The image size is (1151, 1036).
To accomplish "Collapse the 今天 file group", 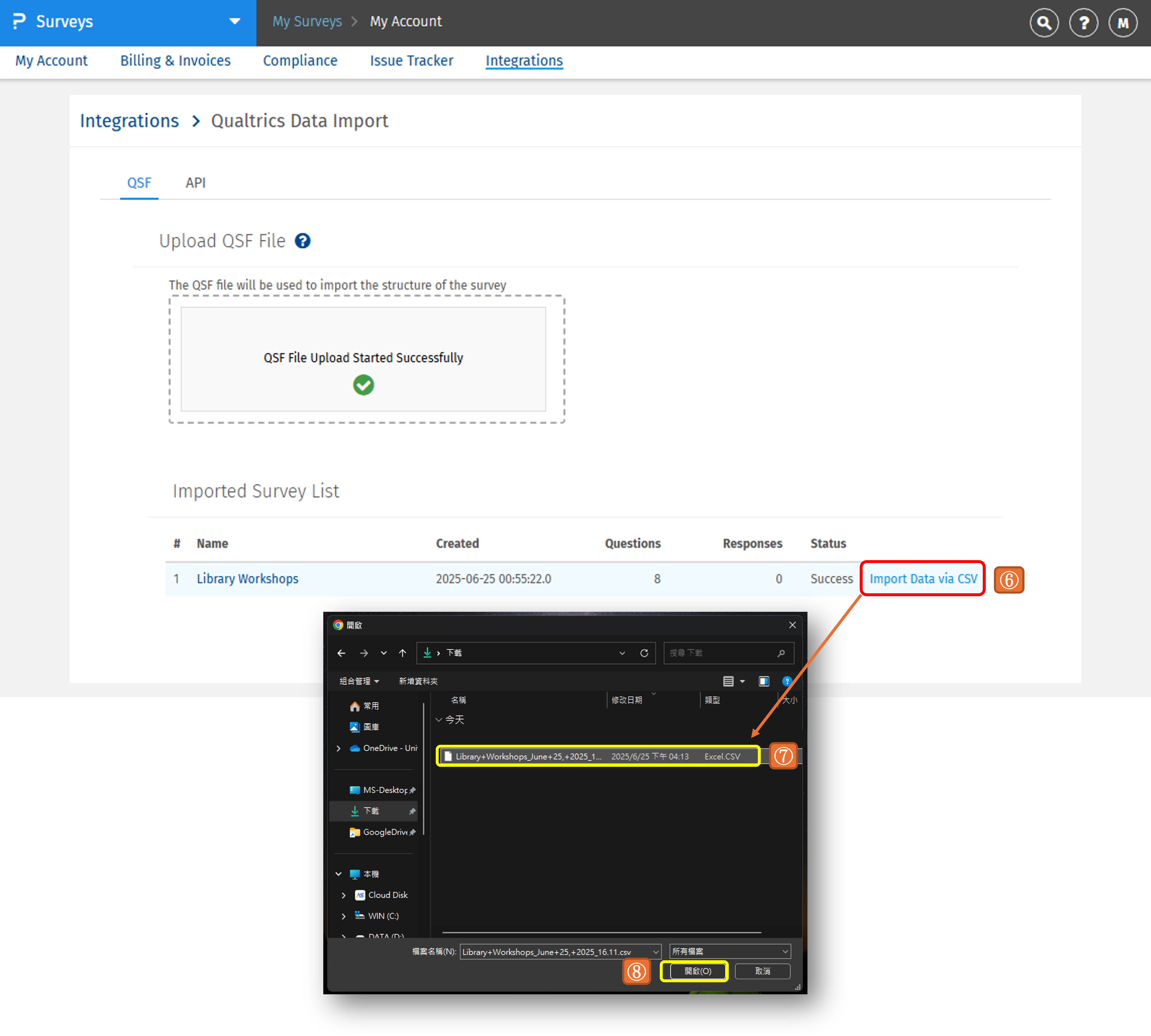I will pyautogui.click(x=439, y=720).
